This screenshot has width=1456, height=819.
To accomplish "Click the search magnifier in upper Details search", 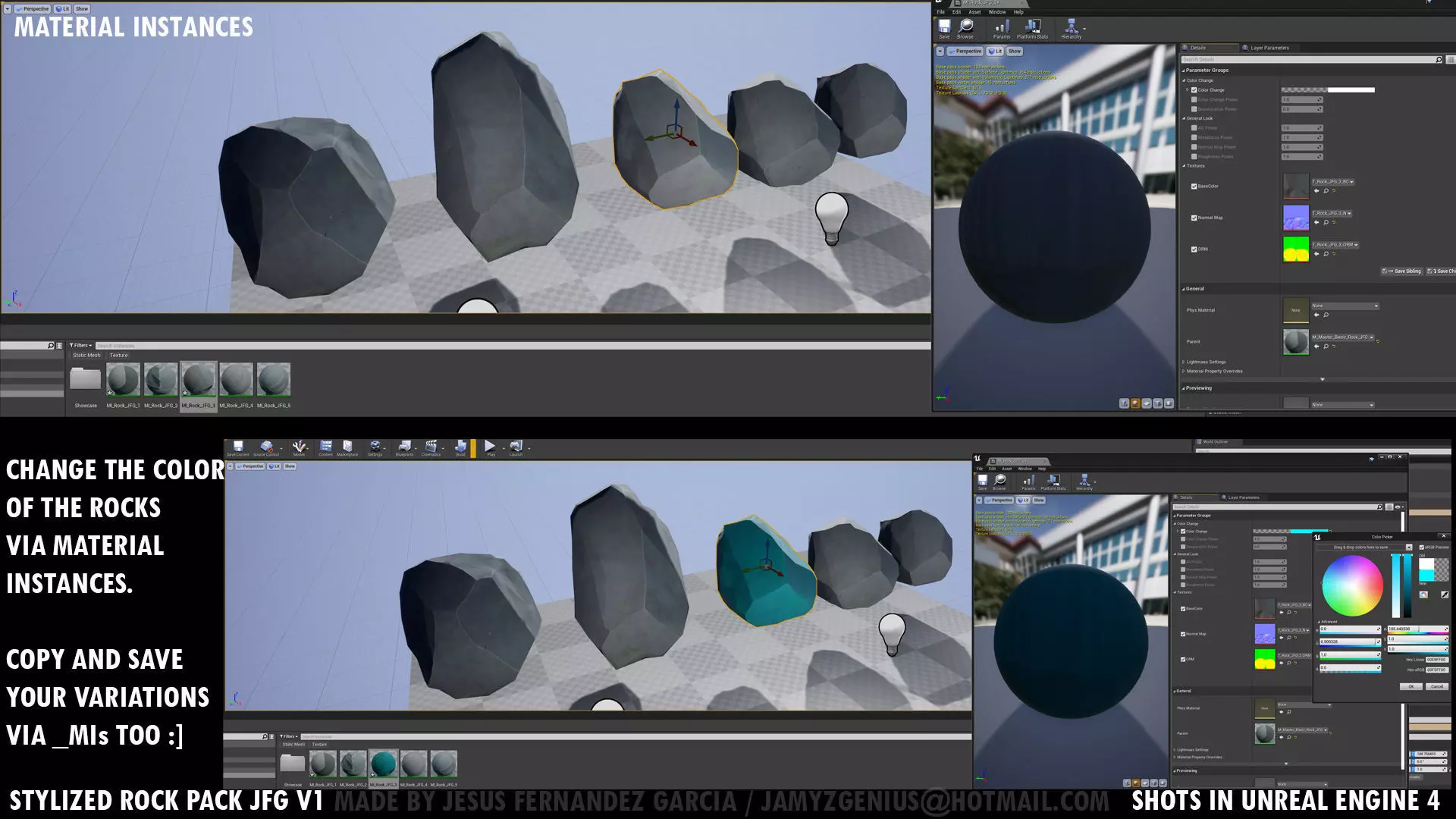I will pyautogui.click(x=1439, y=59).
